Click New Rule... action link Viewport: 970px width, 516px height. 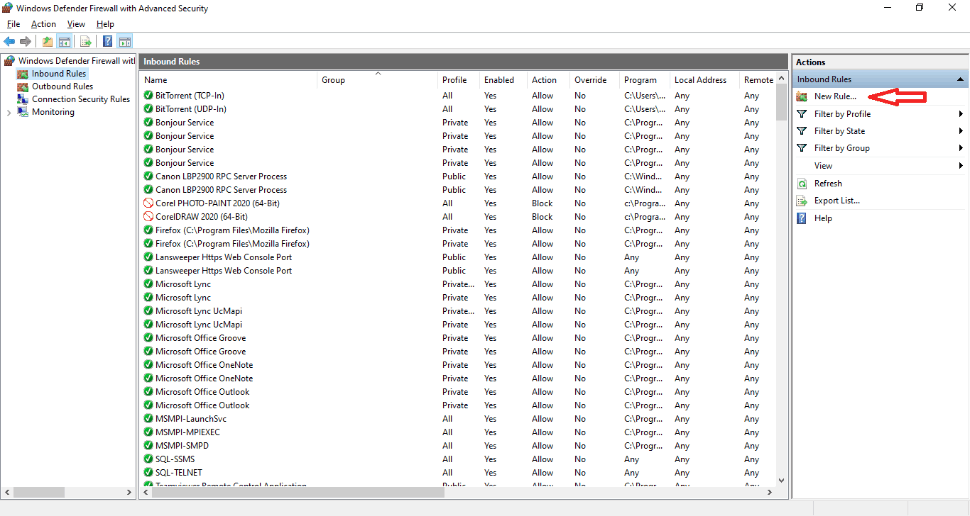[835, 97]
